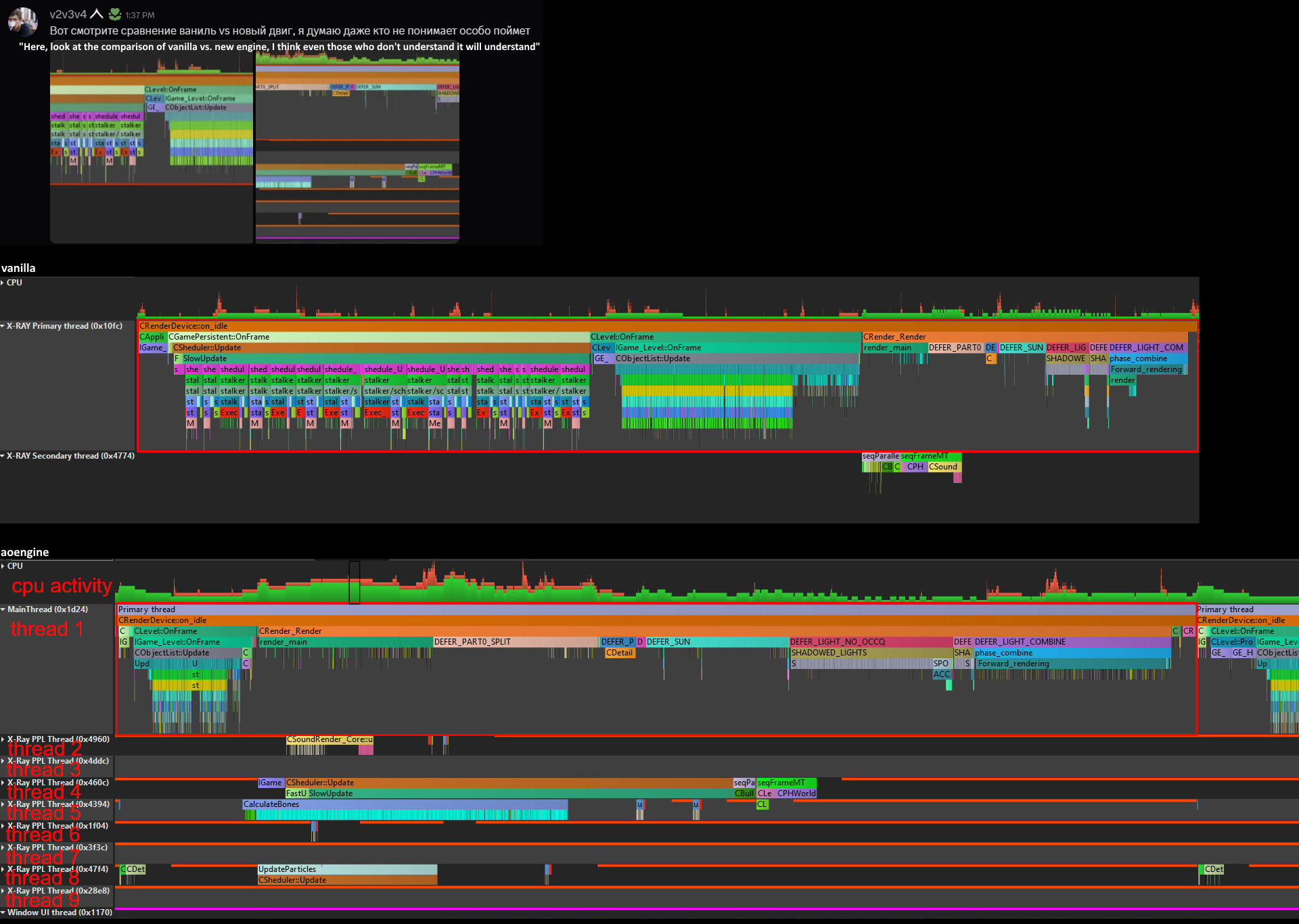The height and width of the screenshot is (924, 1299).
Task: Expand X-Ray PPL Thread (0x4ddc)
Action: click(x=3, y=761)
